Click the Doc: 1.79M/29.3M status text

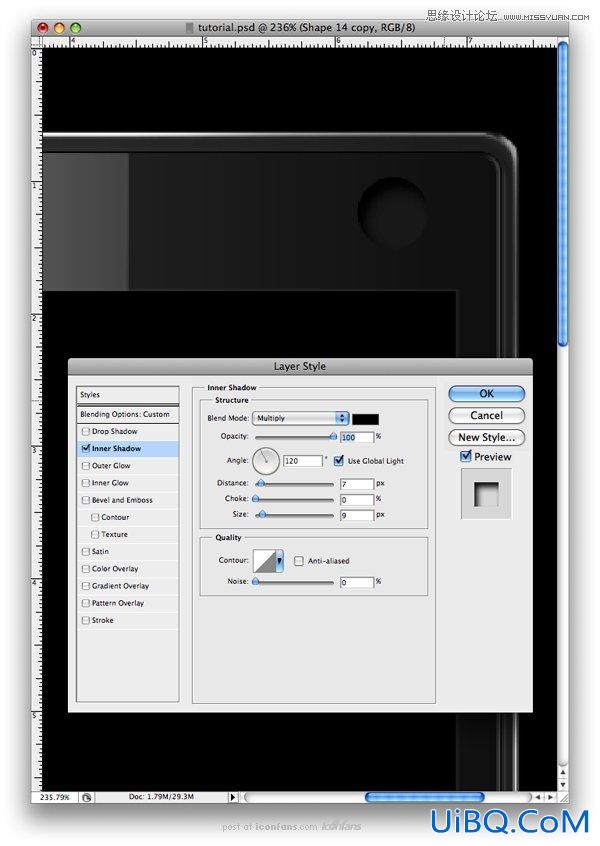161,796
